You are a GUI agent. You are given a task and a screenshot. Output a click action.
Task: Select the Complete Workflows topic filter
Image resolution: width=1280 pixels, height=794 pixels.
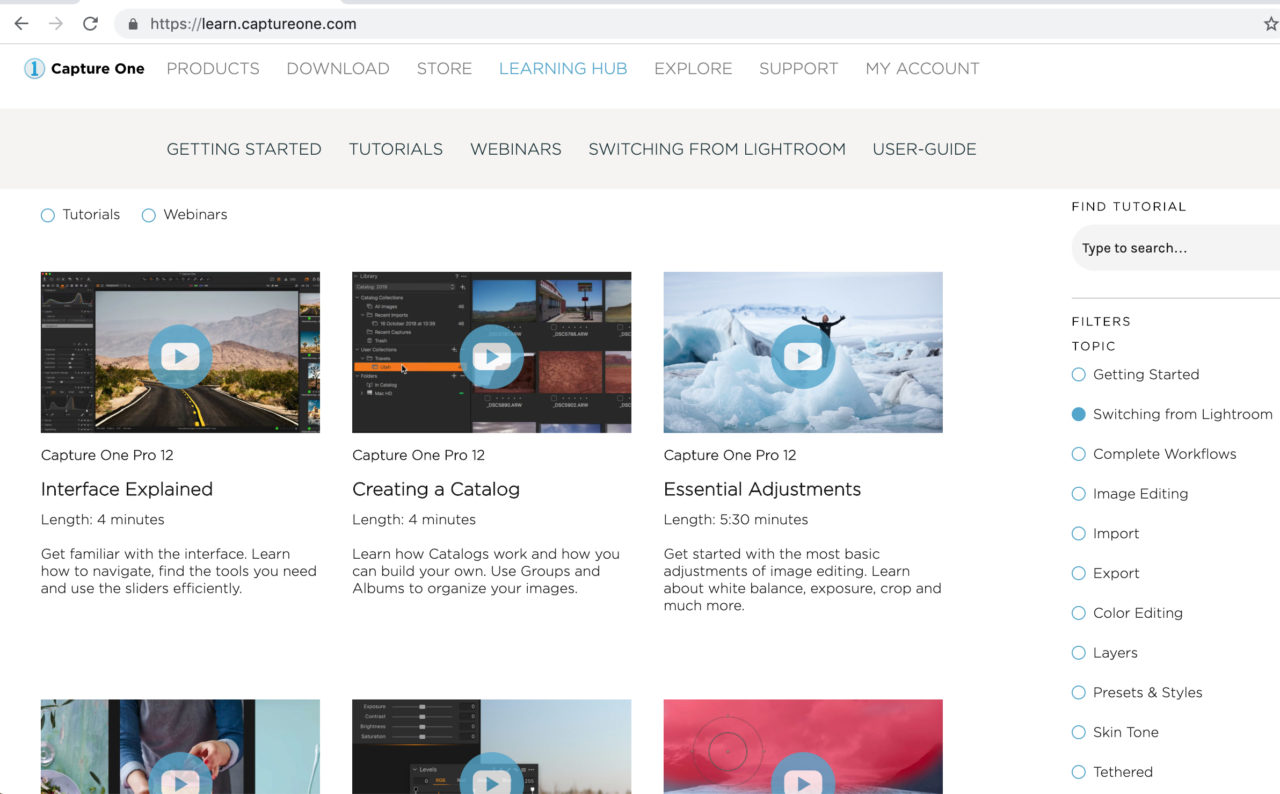[1078, 454]
